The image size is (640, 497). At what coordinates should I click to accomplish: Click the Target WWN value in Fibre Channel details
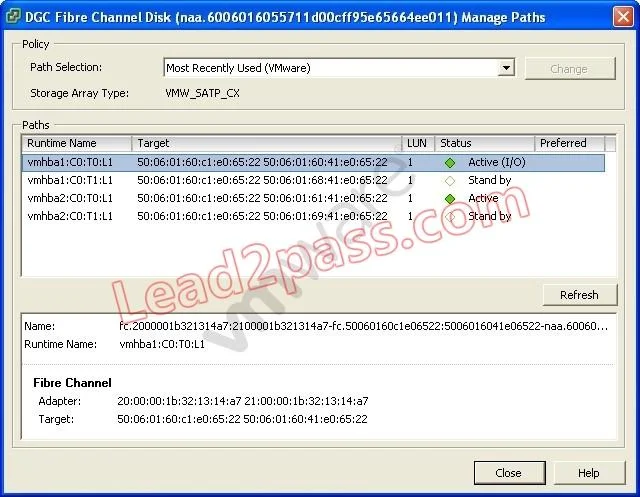(242, 419)
